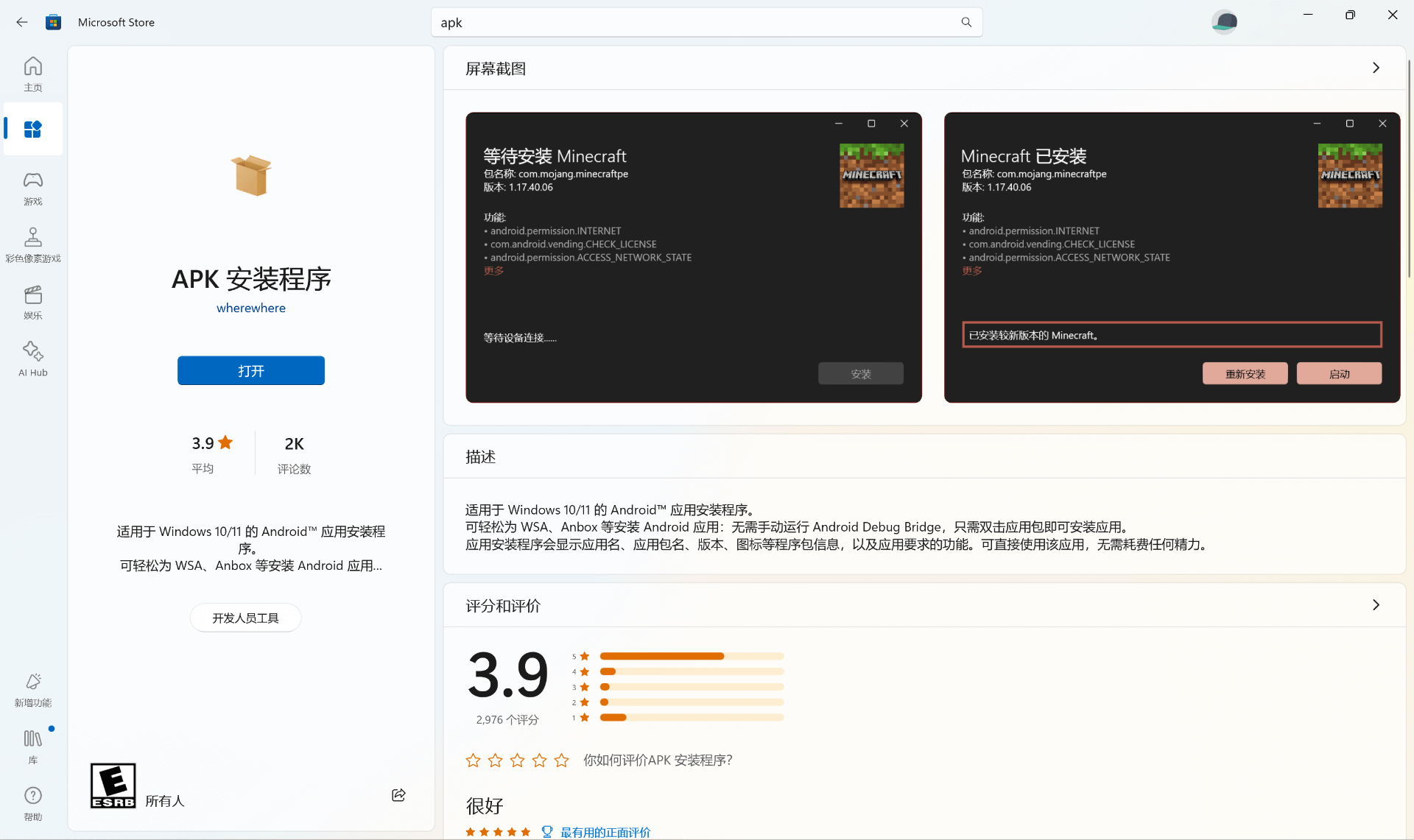This screenshot has height=840, width=1414.
Task: Rate the app two stars
Action: (495, 760)
